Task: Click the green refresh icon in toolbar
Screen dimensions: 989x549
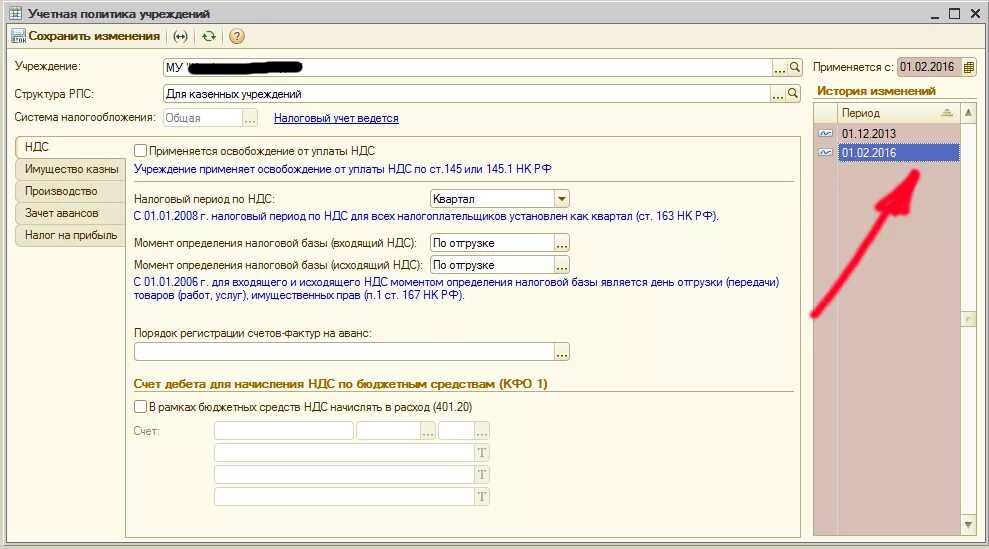Action: pyautogui.click(x=209, y=37)
